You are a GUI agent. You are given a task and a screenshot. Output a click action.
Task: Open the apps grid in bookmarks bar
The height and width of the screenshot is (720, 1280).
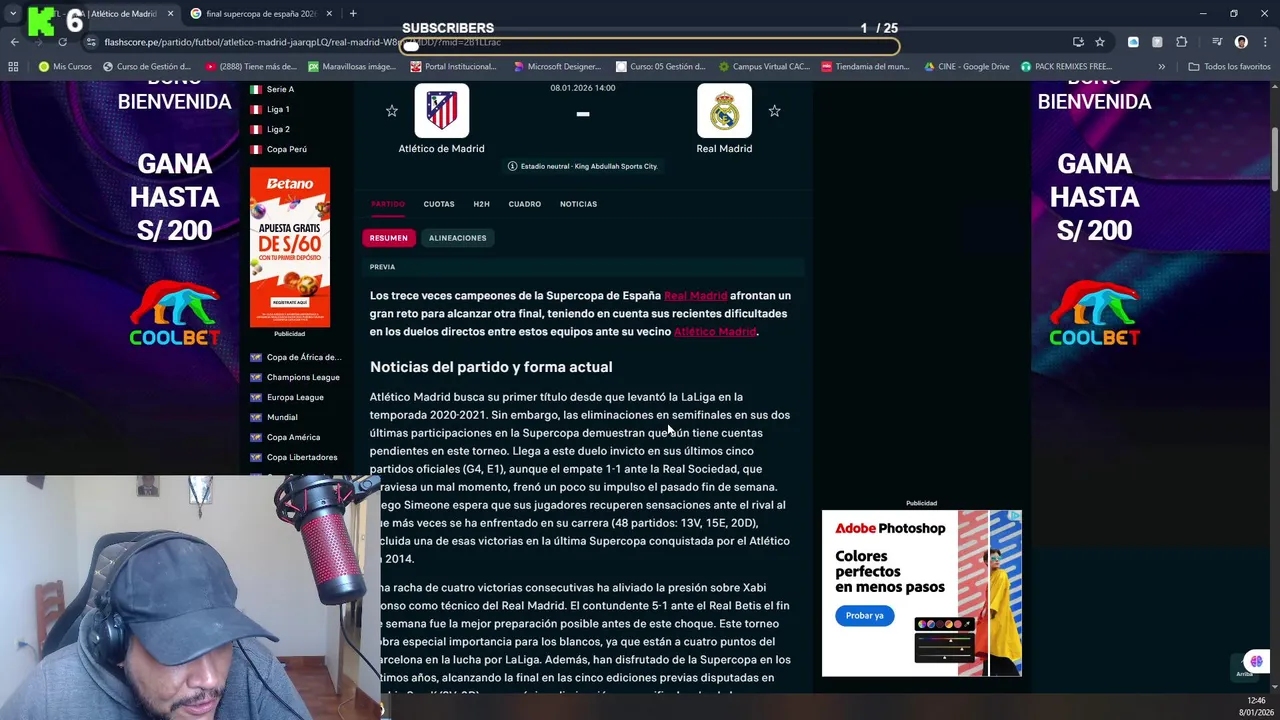(x=13, y=67)
